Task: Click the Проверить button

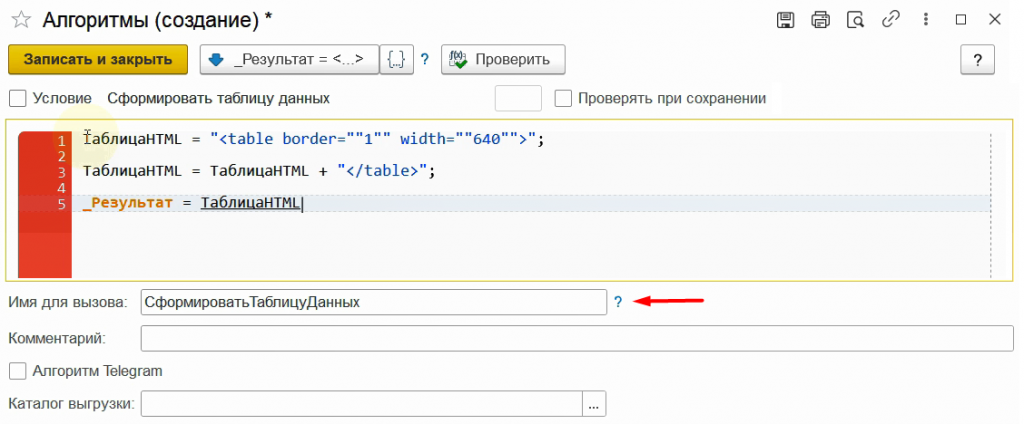Action: coord(503,60)
